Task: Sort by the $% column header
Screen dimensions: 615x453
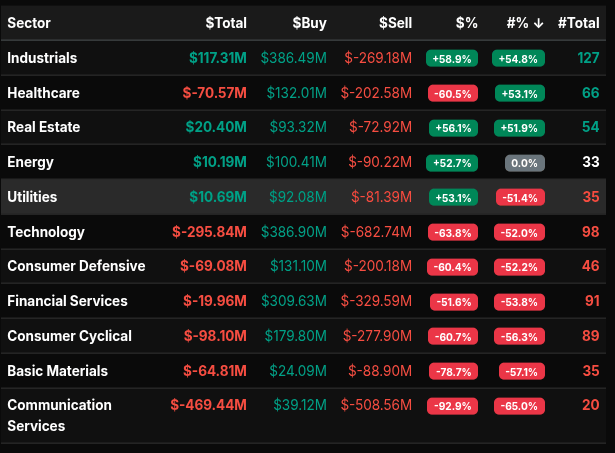Action: (466, 23)
